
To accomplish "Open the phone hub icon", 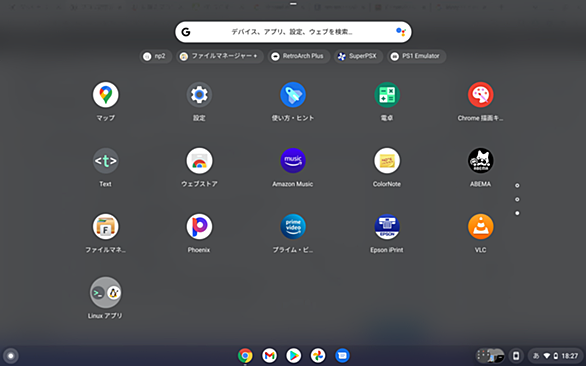I will click(x=516, y=356).
